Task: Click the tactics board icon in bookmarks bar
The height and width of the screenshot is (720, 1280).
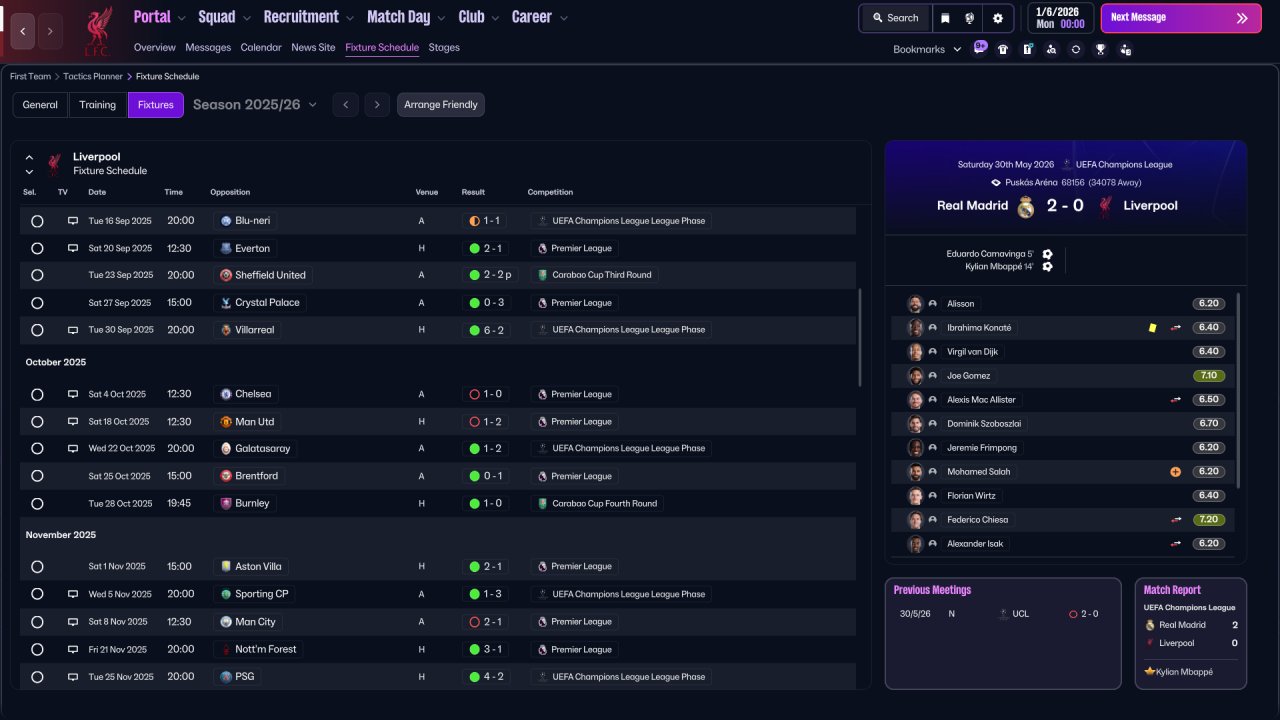Action: [x=1027, y=49]
